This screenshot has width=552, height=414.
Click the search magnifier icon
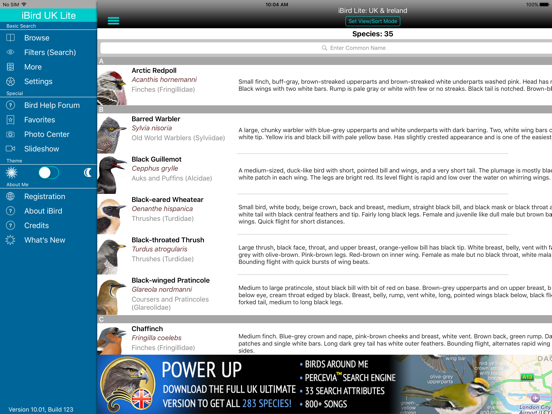pyautogui.click(x=324, y=48)
